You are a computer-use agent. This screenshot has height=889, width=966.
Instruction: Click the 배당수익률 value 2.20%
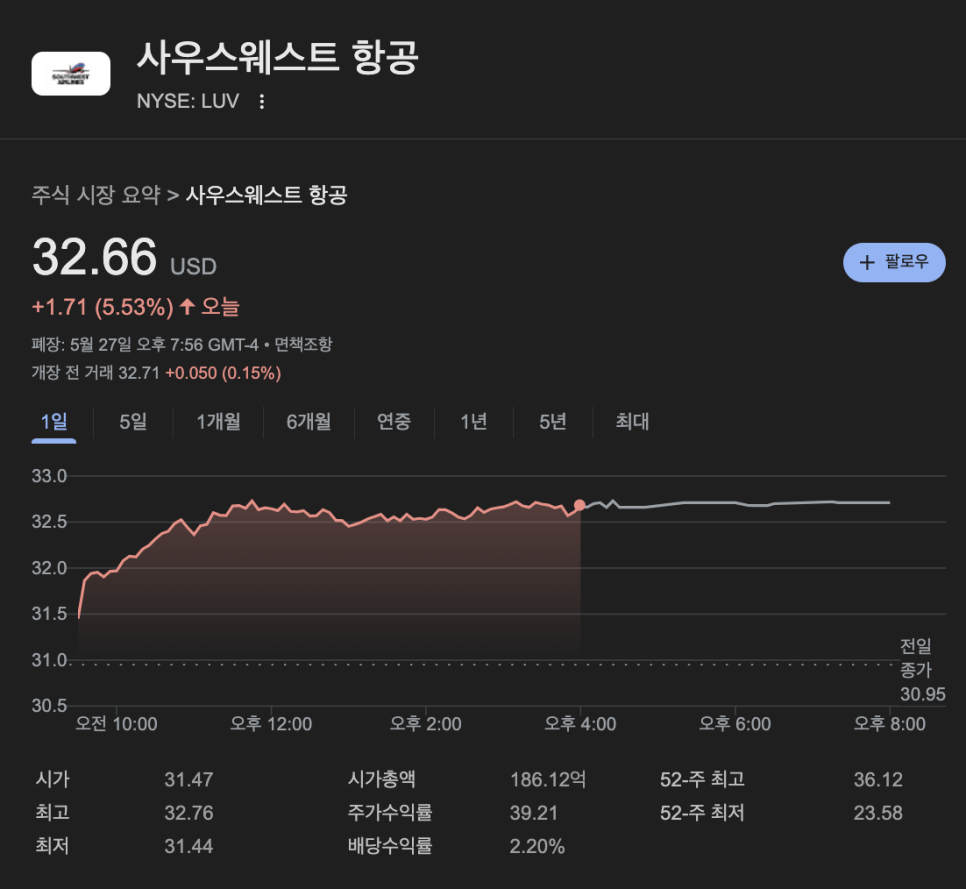[x=537, y=846]
